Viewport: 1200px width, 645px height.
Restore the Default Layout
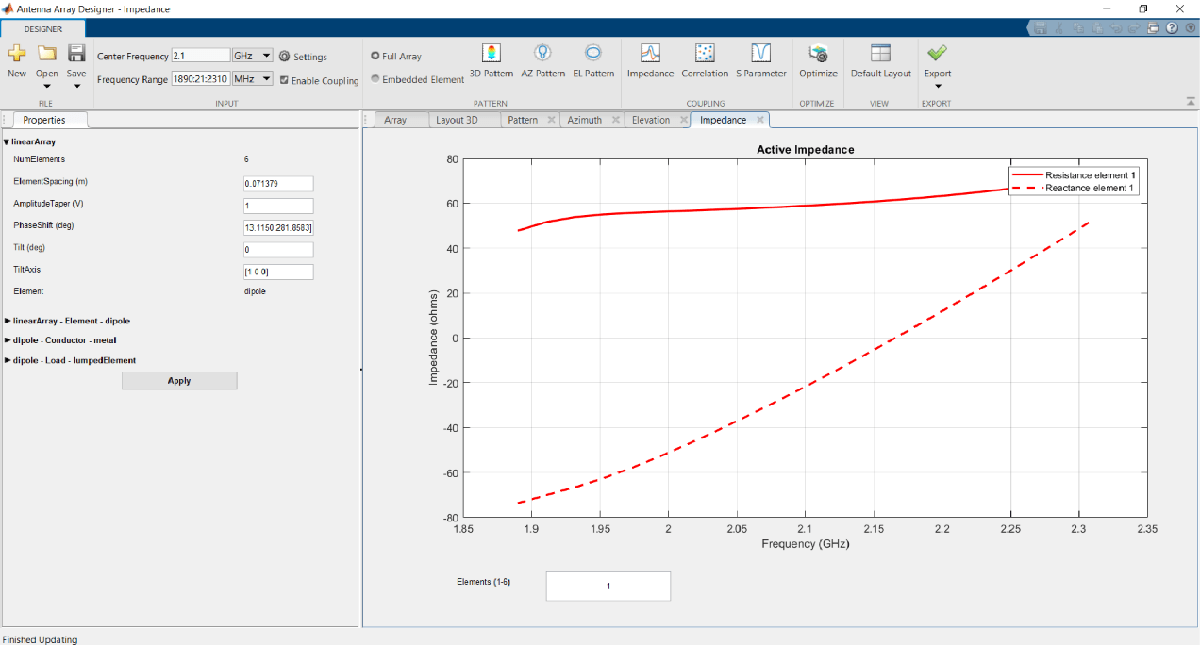[x=880, y=54]
